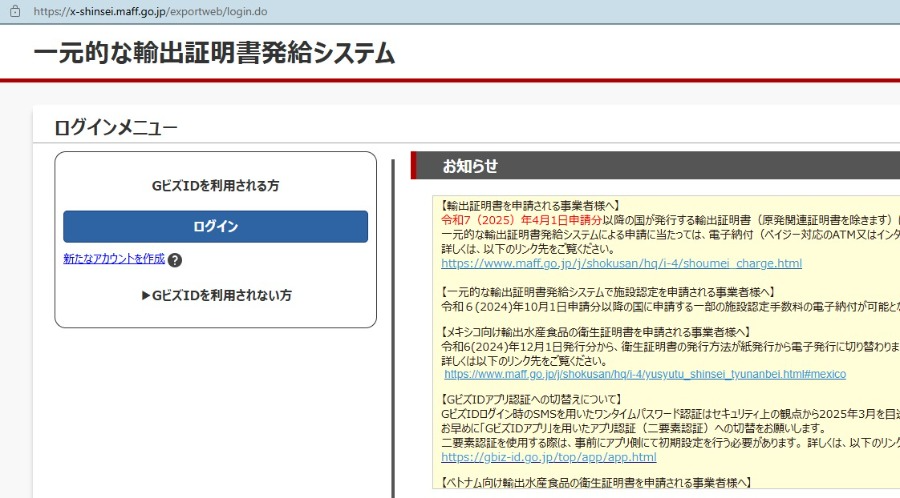Click the line starting 令和６(2024)年10月1日申請分

coord(670,306)
